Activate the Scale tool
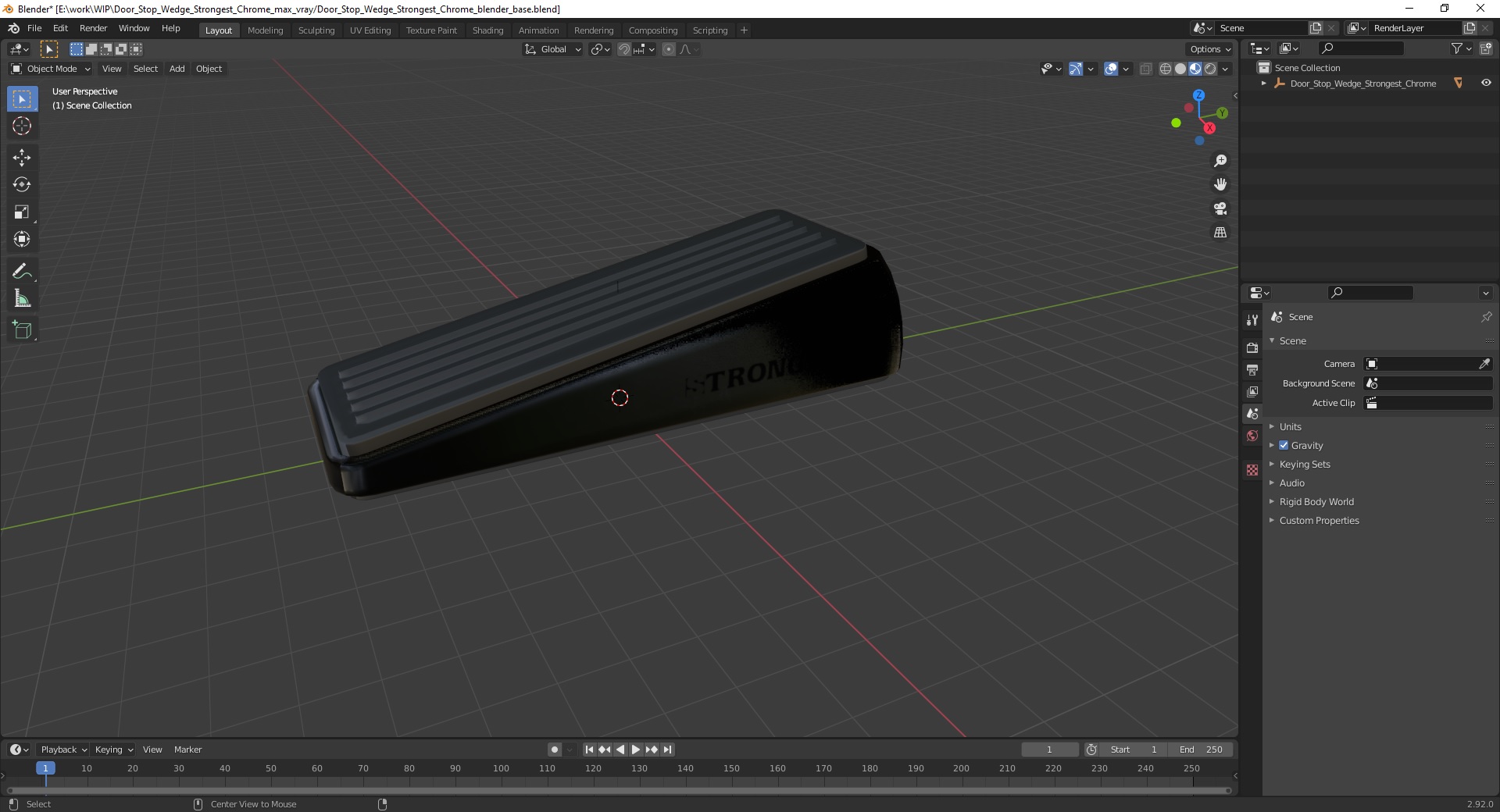 pos(22,212)
